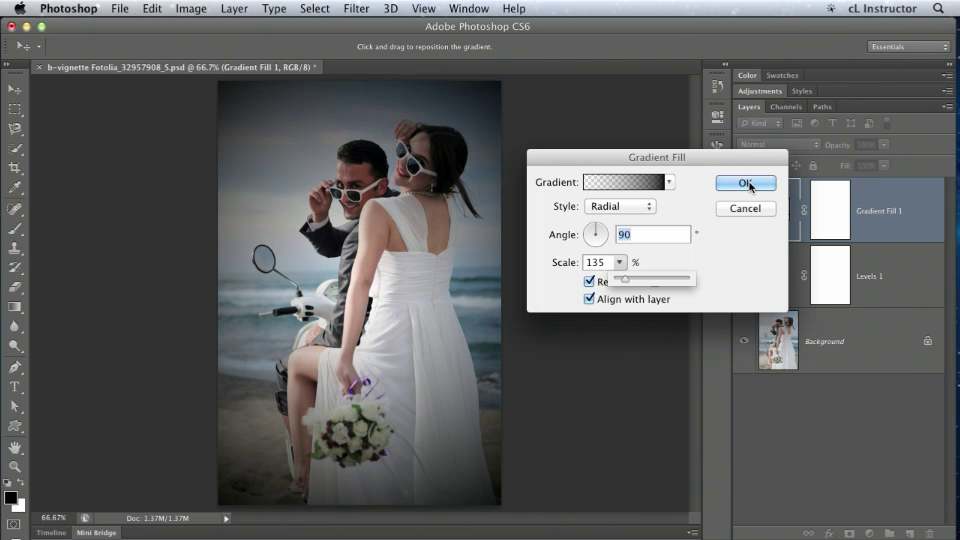This screenshot has width=960, height=540.
Task: Select the Spot Healing Brush tool
Action: 15,209
